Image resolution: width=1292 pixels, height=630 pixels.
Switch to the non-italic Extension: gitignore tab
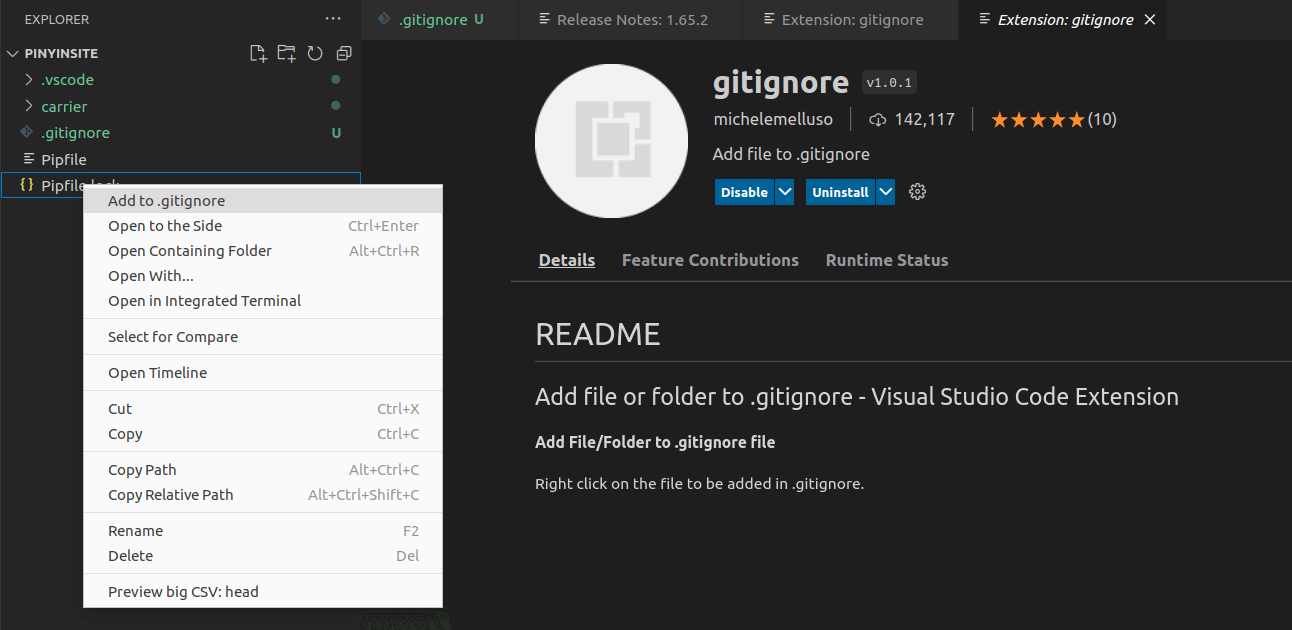(x=850, y=19)
